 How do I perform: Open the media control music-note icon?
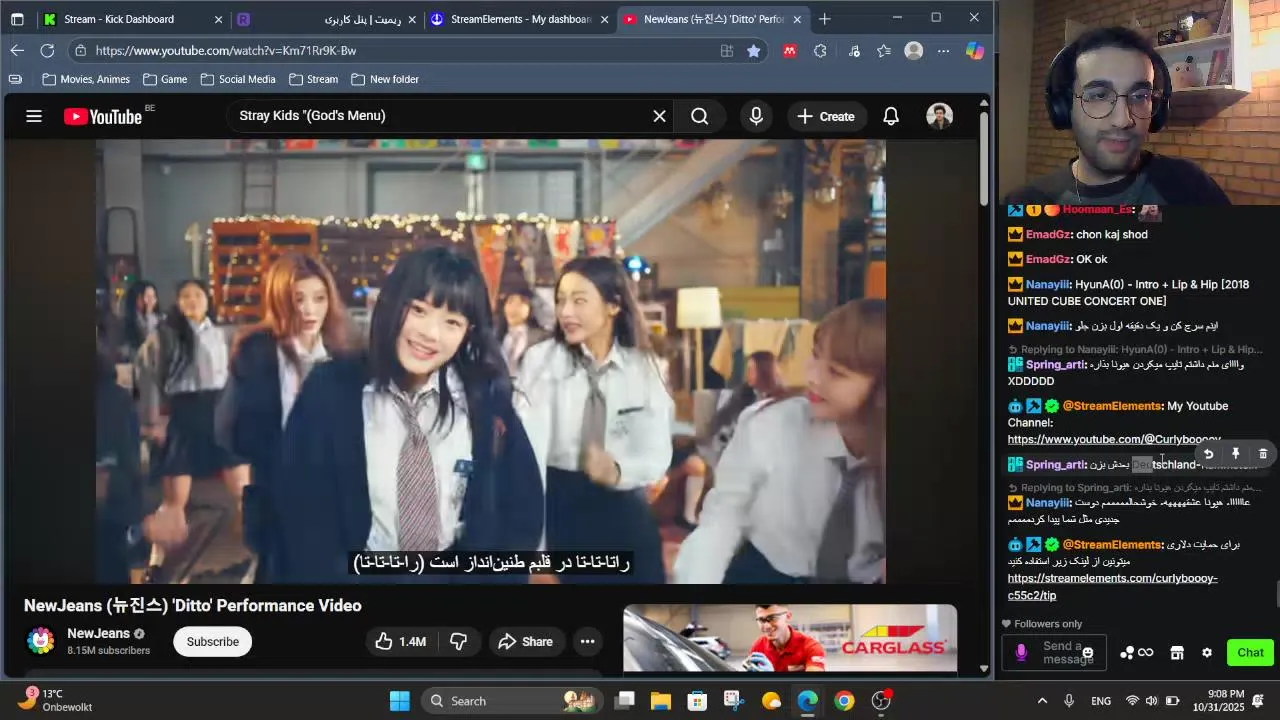point(853,50)
